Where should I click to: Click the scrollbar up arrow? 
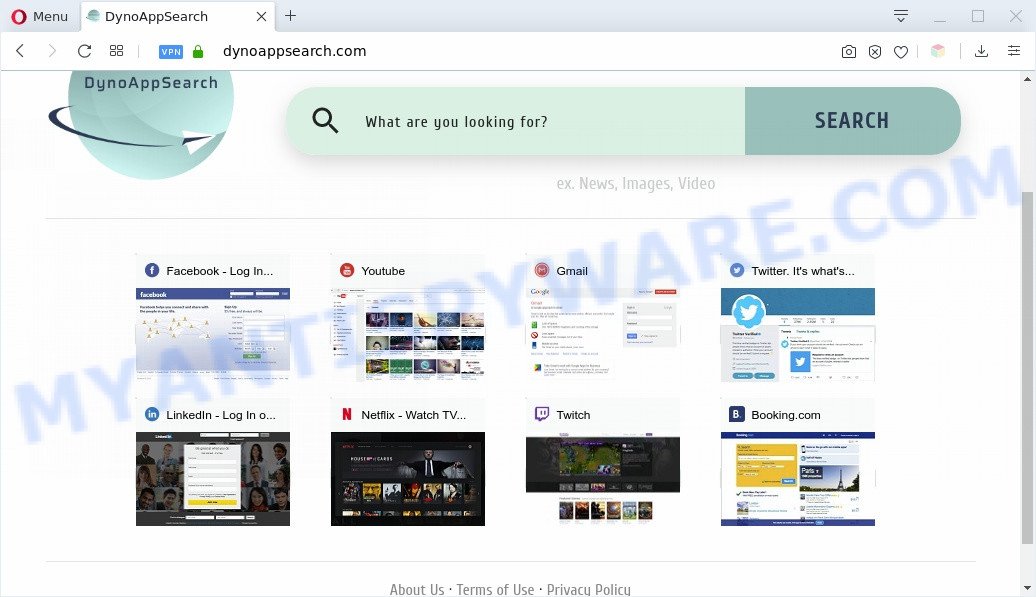coord(1027,79)
